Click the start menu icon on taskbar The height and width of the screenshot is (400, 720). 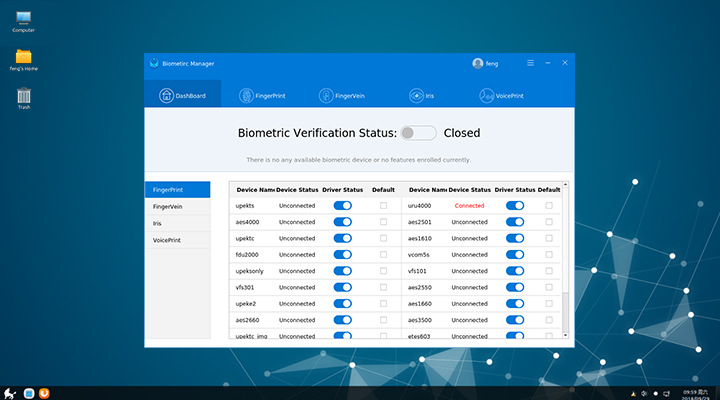click(x=9, y=392)
